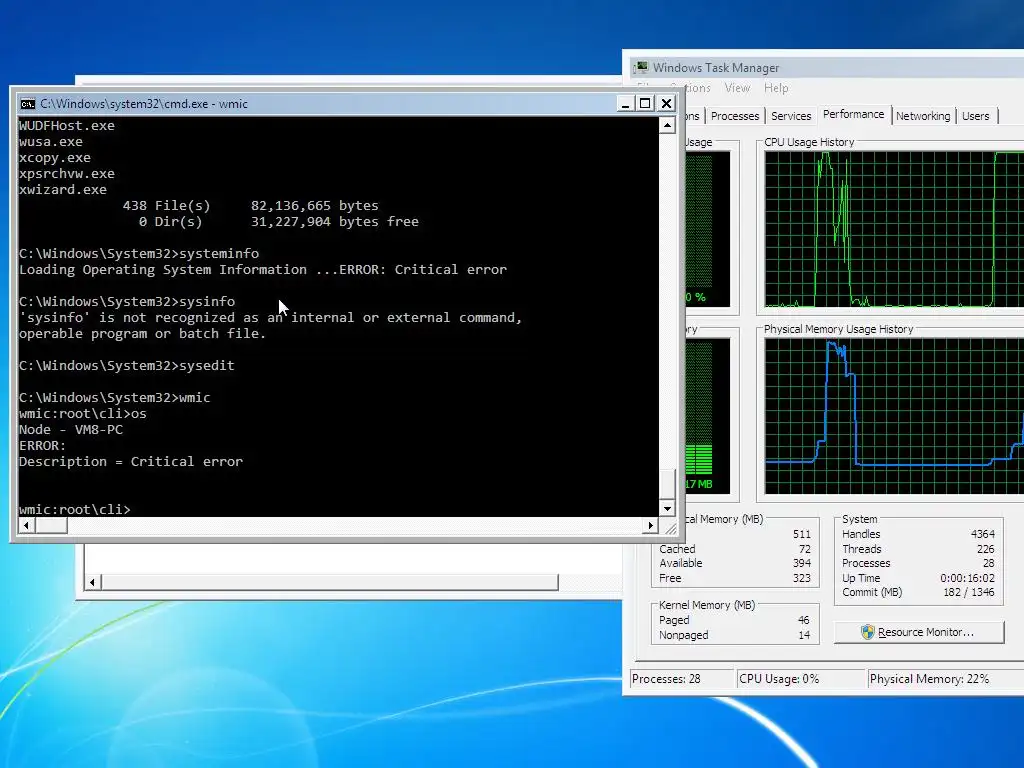Click the Physical Memory Usage History graph
Image resolution: width=1024 pixels, height=768 pixels.
(x=894, y=416)
